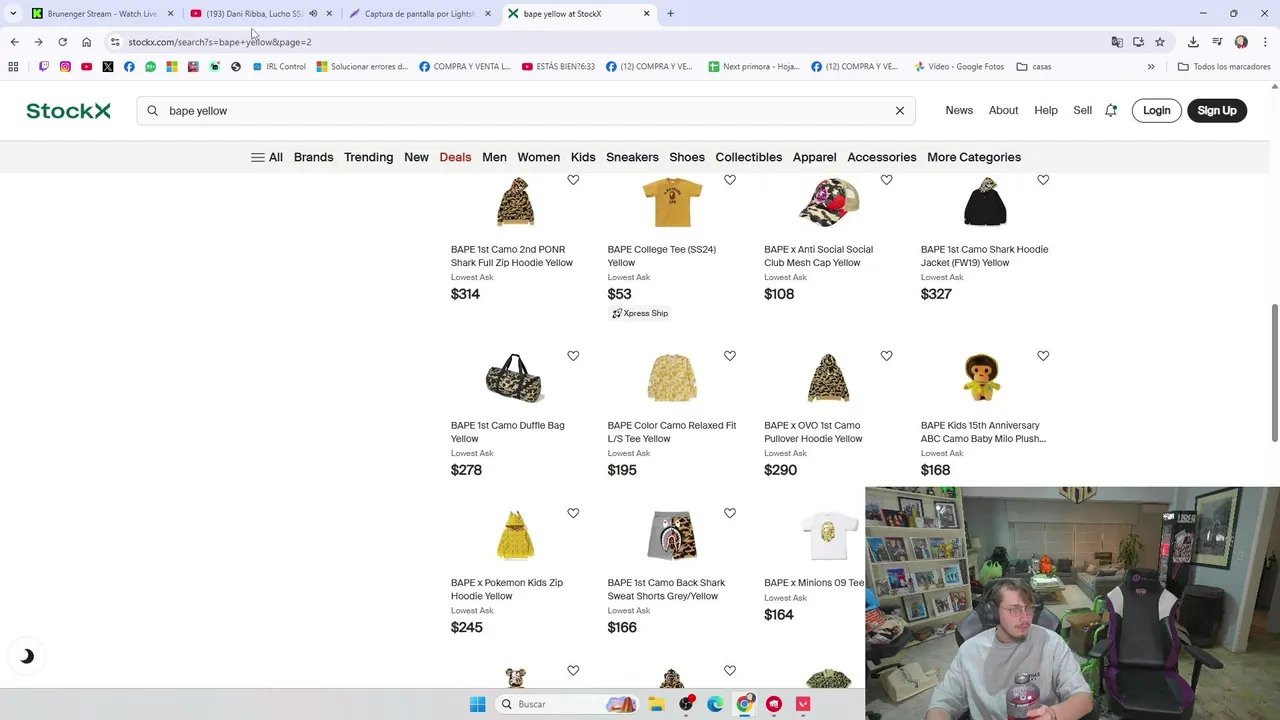Image resolution: width=1280 pixels, height=720 pixels.
Task: Open the Accessories category
Action: [x=881, y=157]
